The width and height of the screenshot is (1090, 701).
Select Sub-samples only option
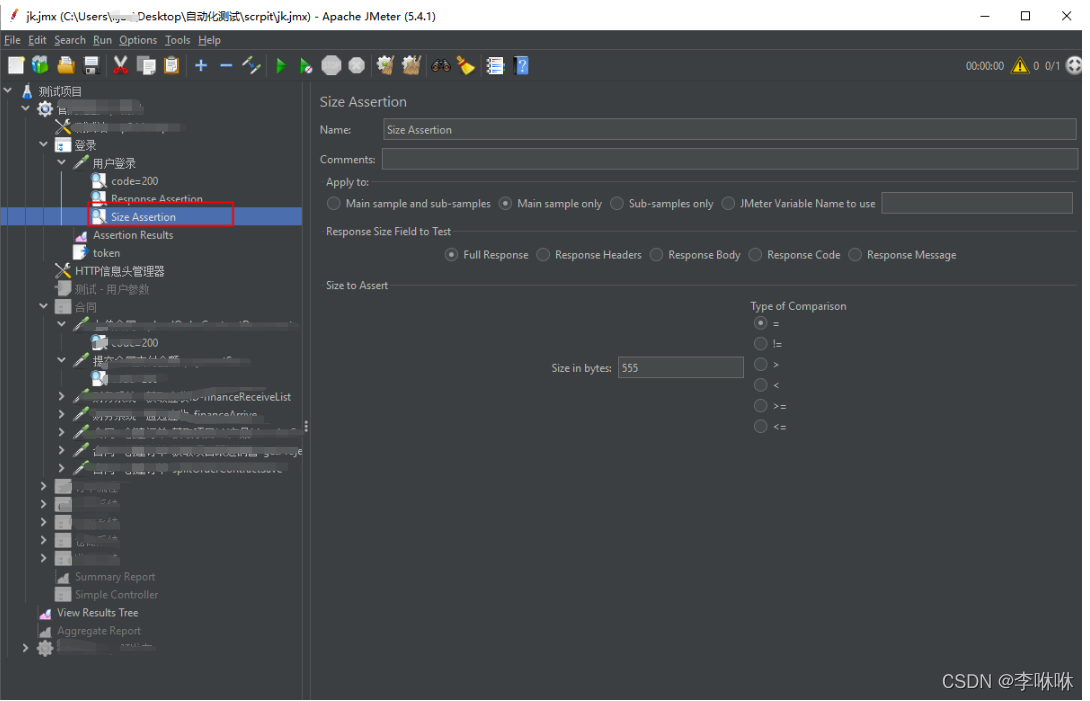662,203
